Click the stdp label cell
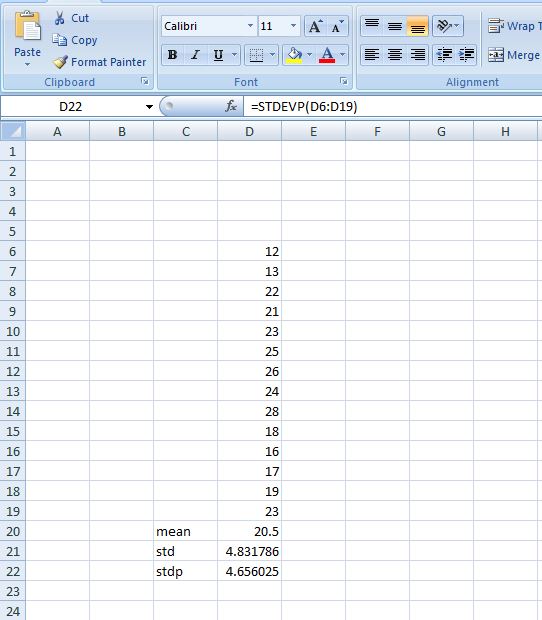The width and height of the screenshot is (542, 620). (185, 571)
